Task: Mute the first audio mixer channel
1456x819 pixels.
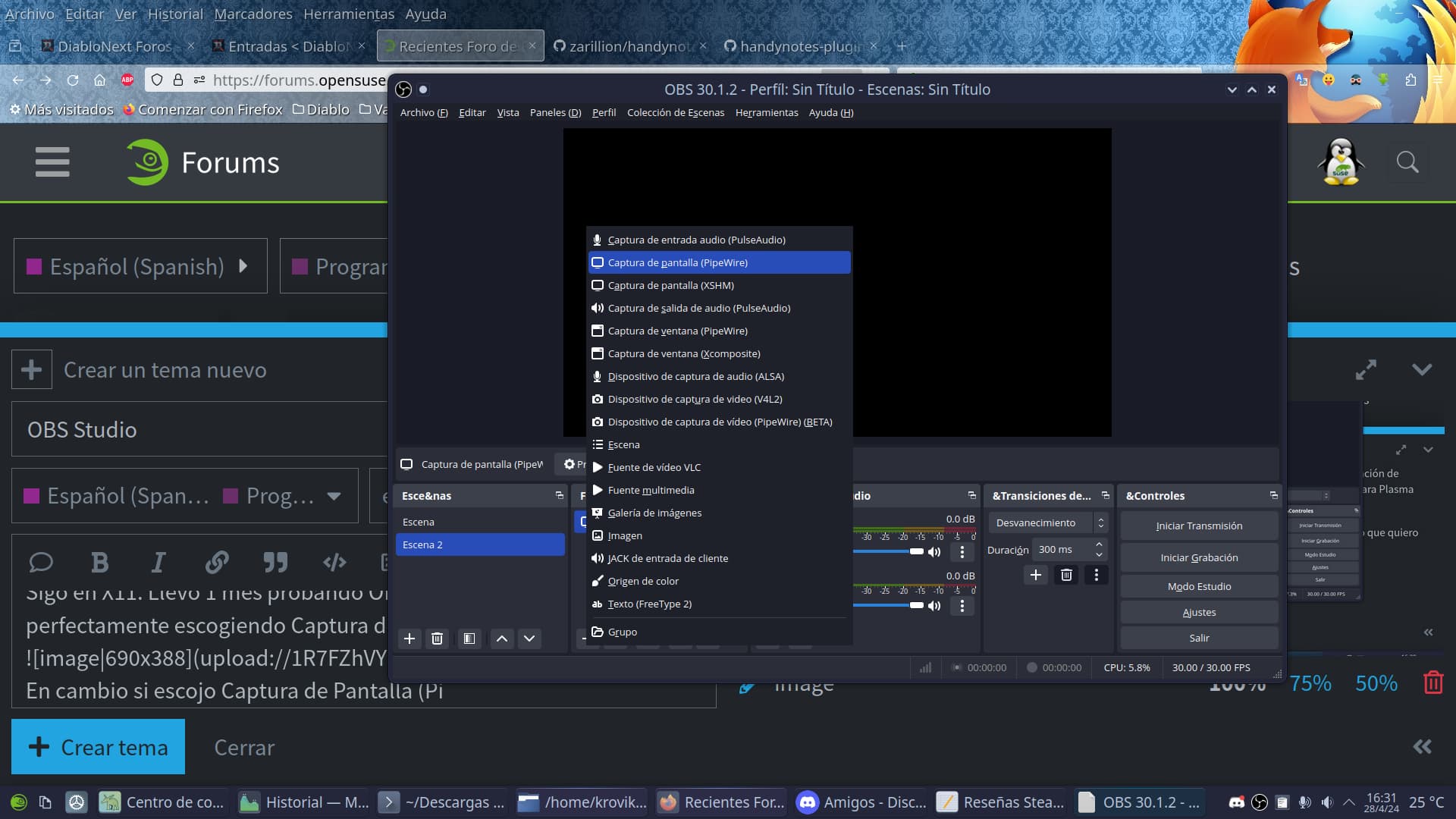Action: (934, 551)
